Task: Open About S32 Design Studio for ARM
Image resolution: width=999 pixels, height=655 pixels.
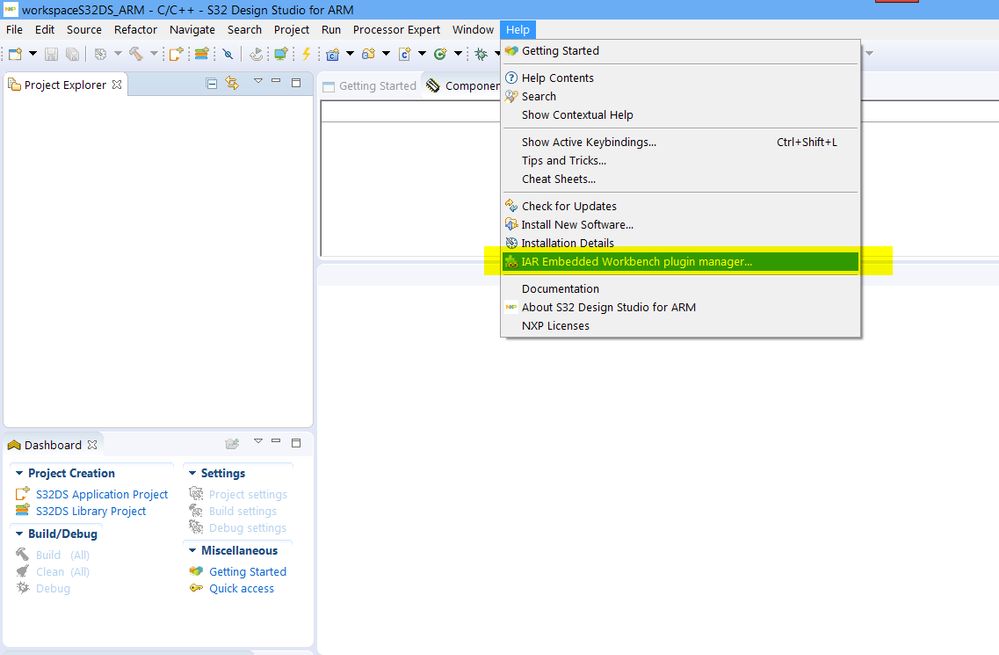Action: click(680, 307)
